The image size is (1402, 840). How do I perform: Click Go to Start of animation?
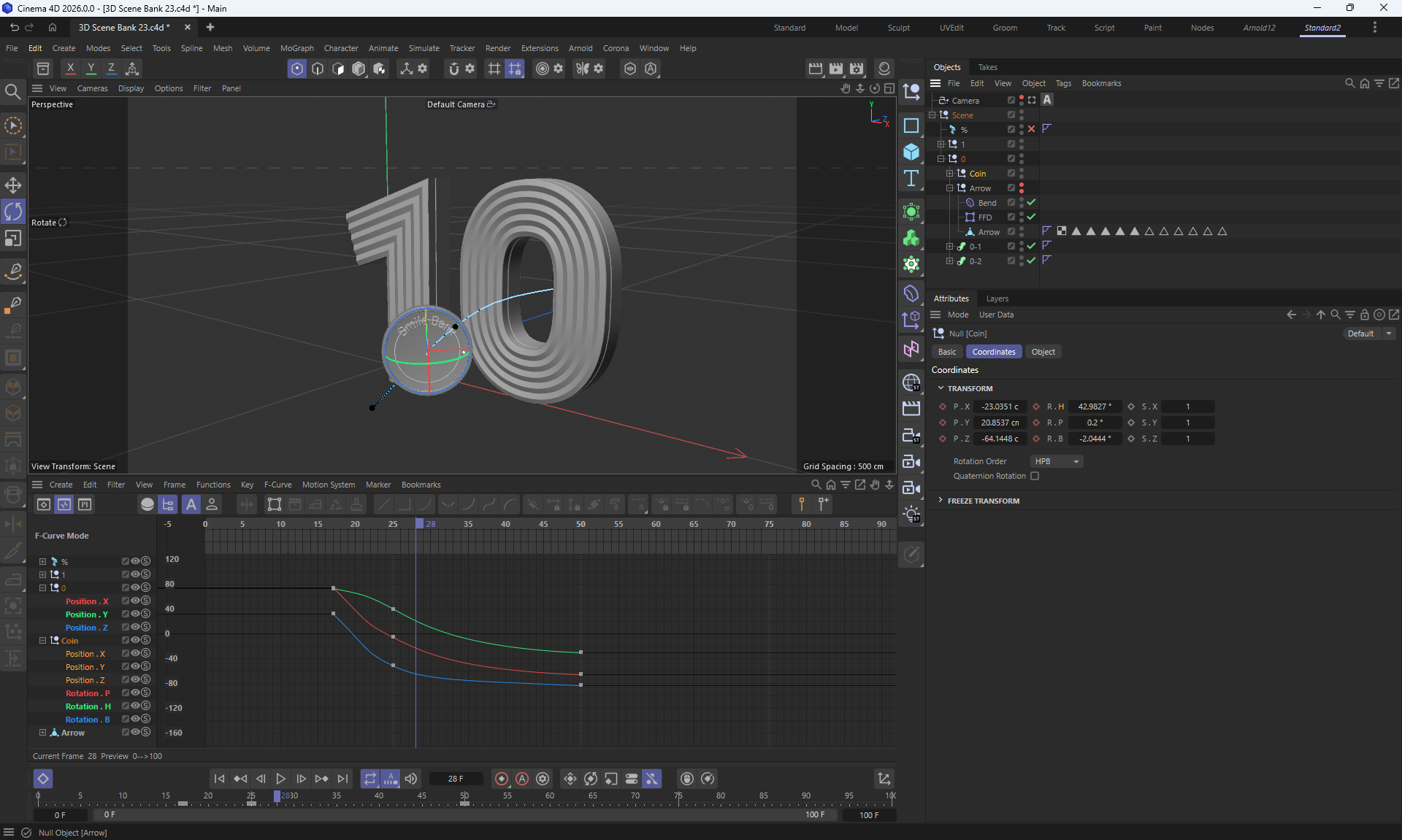point(219,779)
